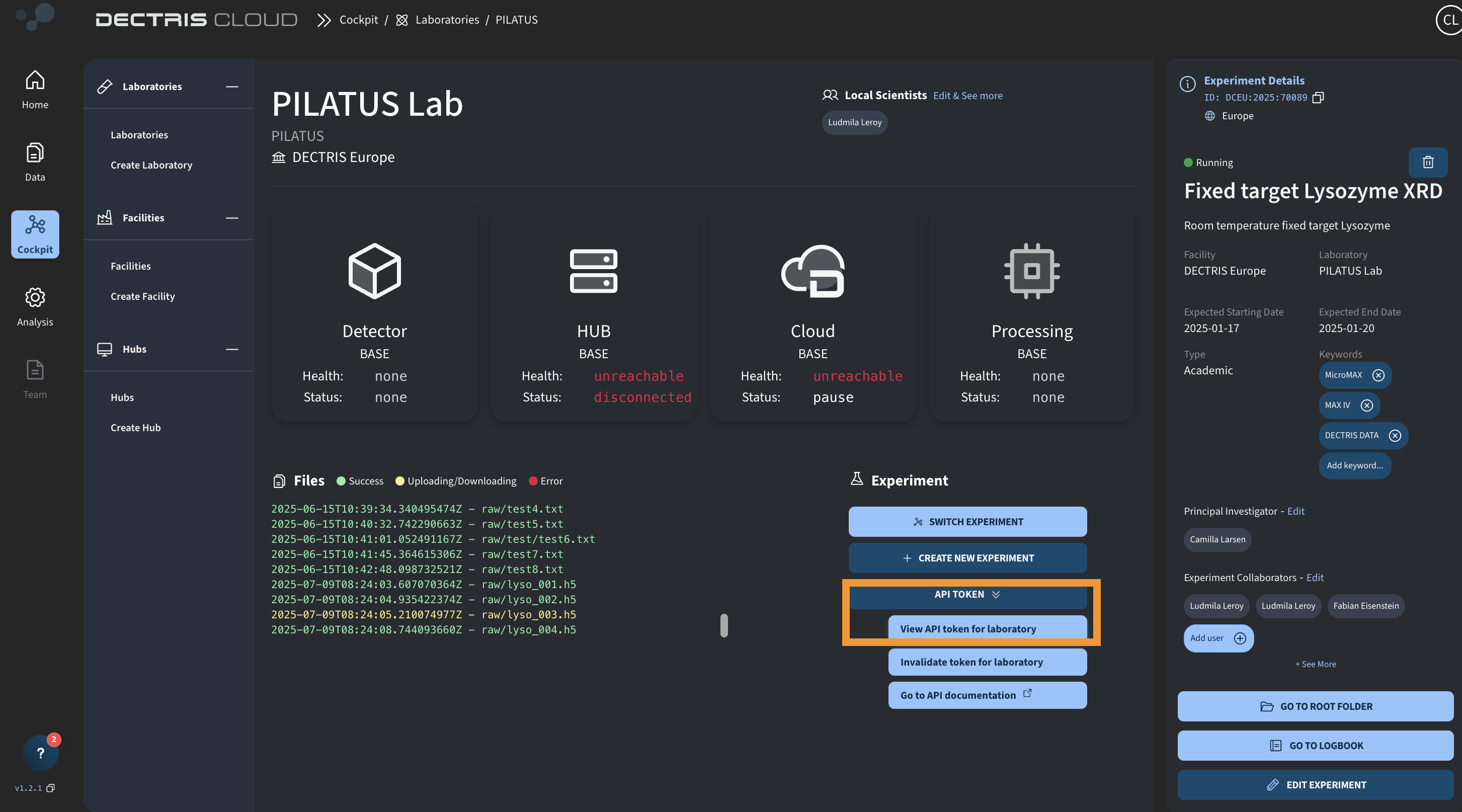
Task: Click GO TO ROOT FOLDER button
Action: point(1315,706)
